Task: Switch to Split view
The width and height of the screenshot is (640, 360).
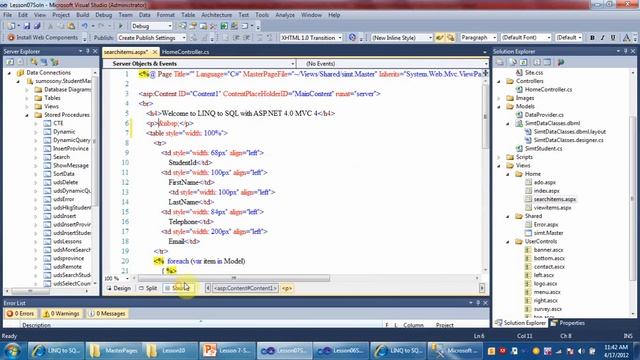Action: (148, 288)
